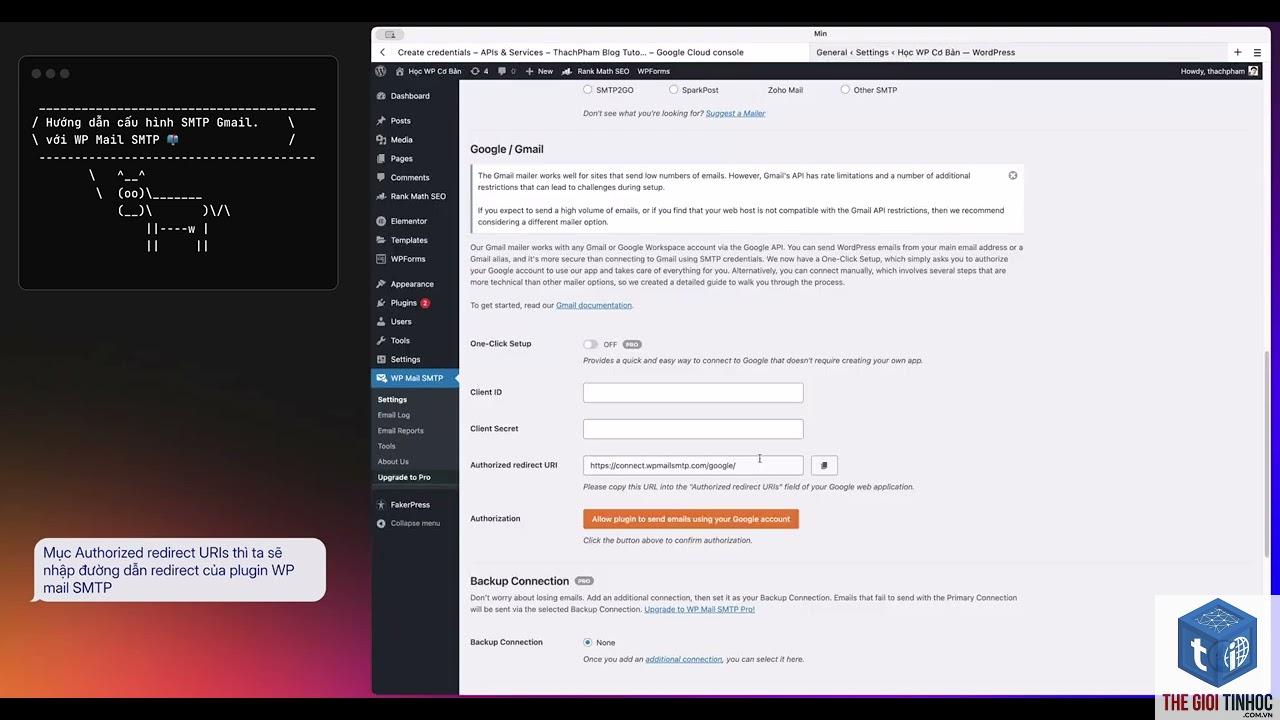
Task: Click into the Client ID field
Action: pos(693,393)
